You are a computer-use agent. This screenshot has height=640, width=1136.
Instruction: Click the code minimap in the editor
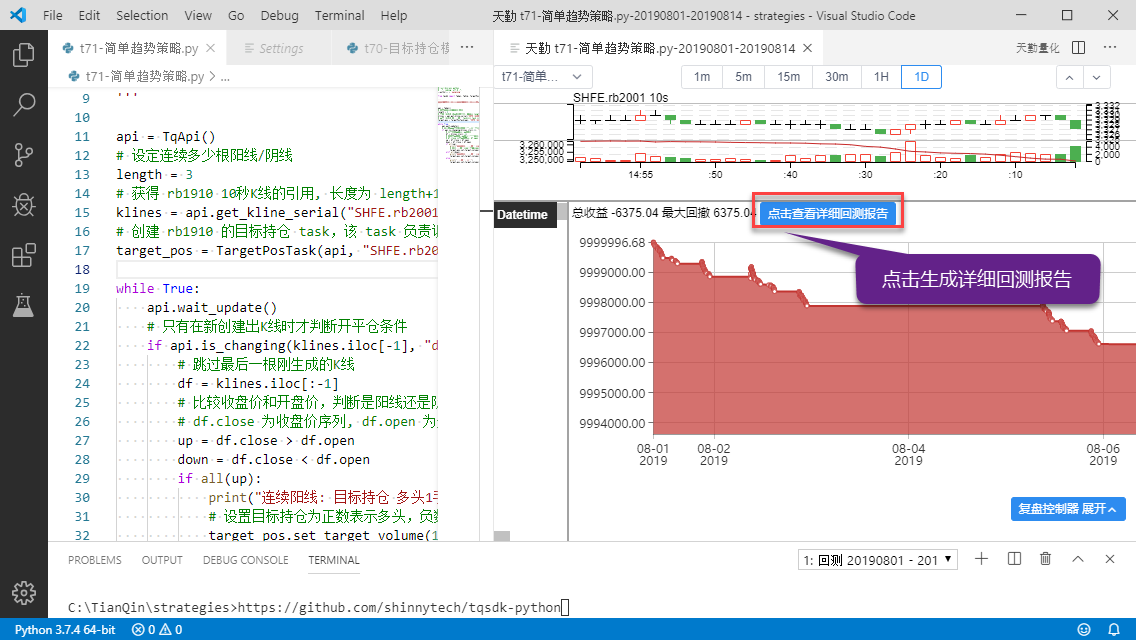(x=458, y=125)
